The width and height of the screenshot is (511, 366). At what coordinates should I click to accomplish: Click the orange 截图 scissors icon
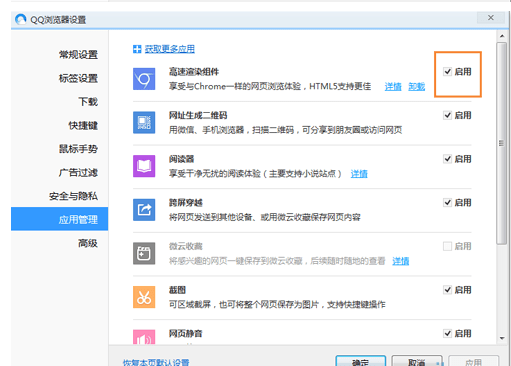click(144, 297)
